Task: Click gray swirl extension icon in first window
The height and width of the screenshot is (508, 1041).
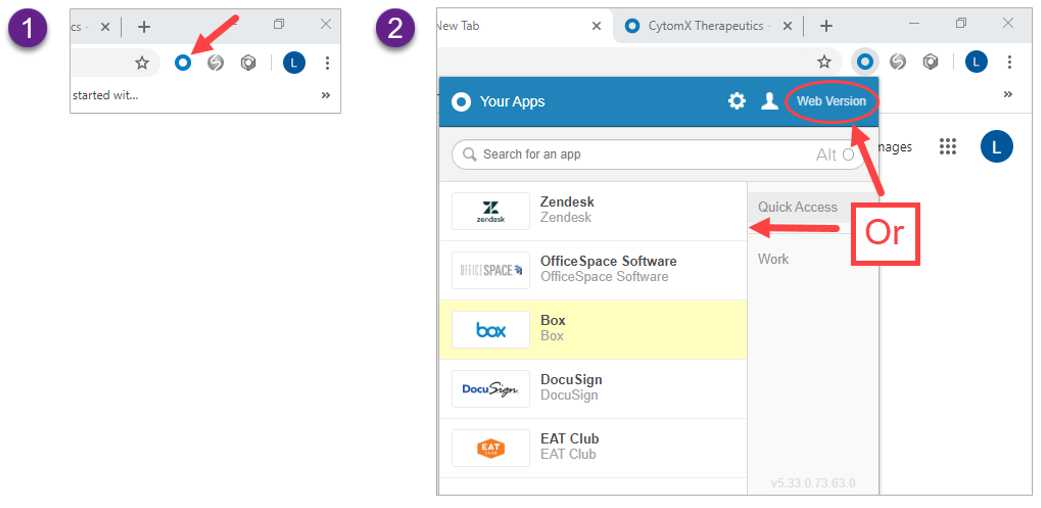Action: 215,63
